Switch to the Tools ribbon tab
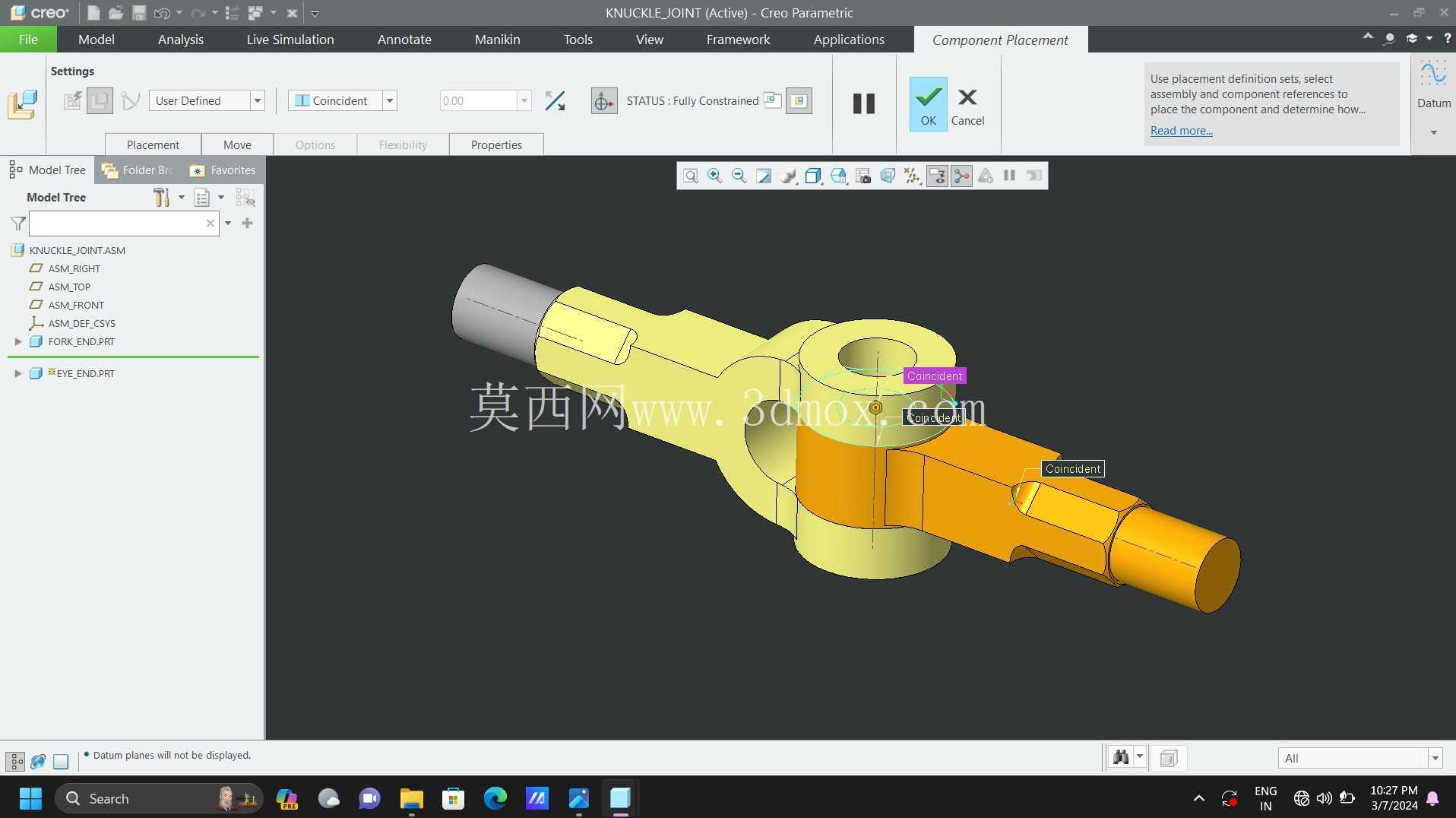This screenshot has height=818, width=1456. click(578, 40)
